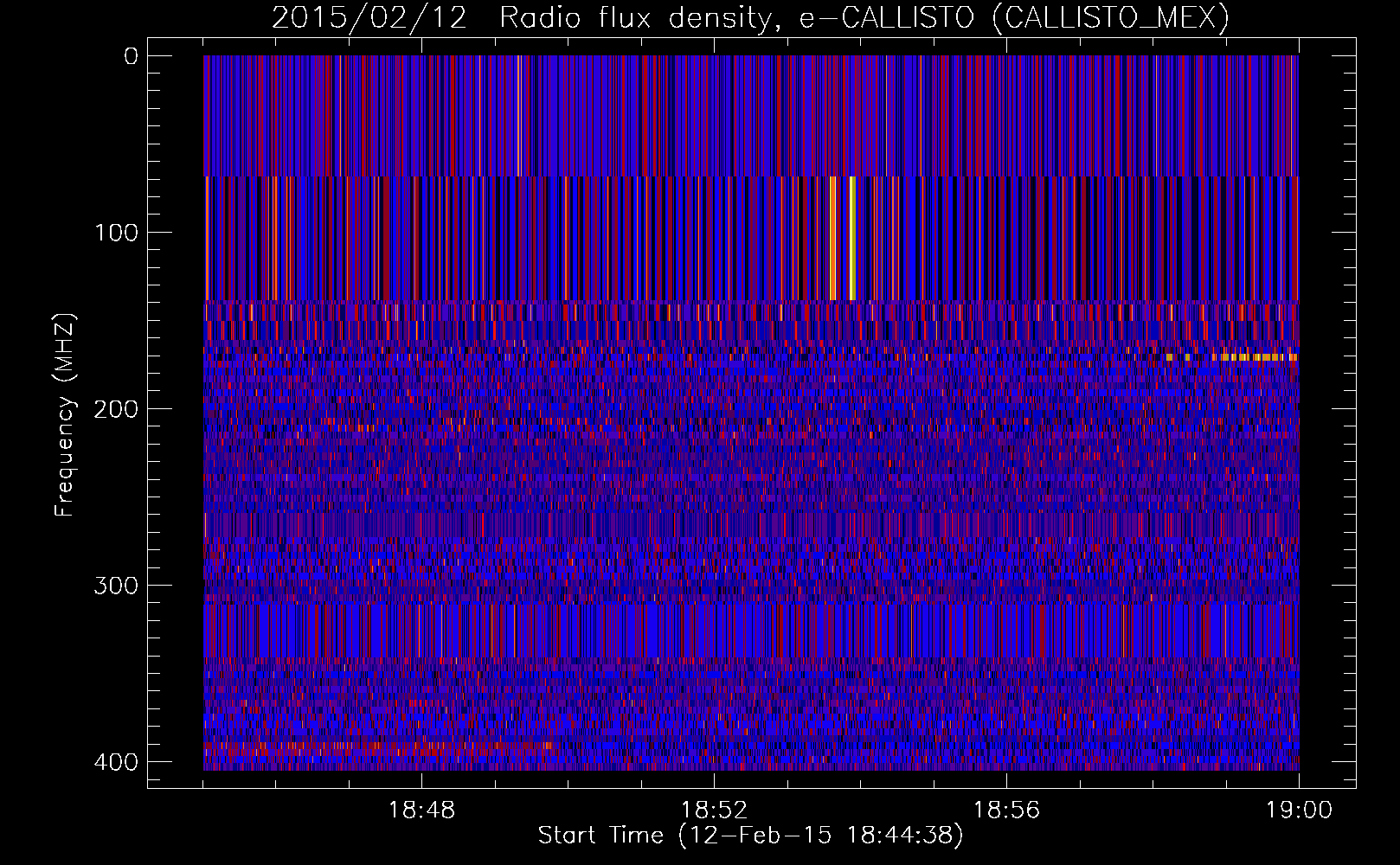Image resolution: width=1400 pixels, height=865 pixels.
Task: Select the 18:48 time axis label
Action: [x=421, y=811]
